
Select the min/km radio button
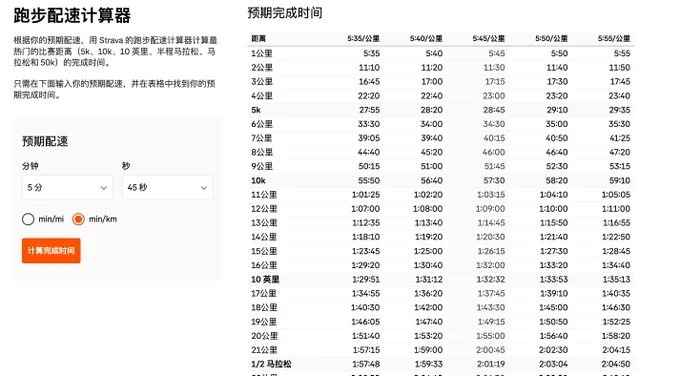point(78,219)
